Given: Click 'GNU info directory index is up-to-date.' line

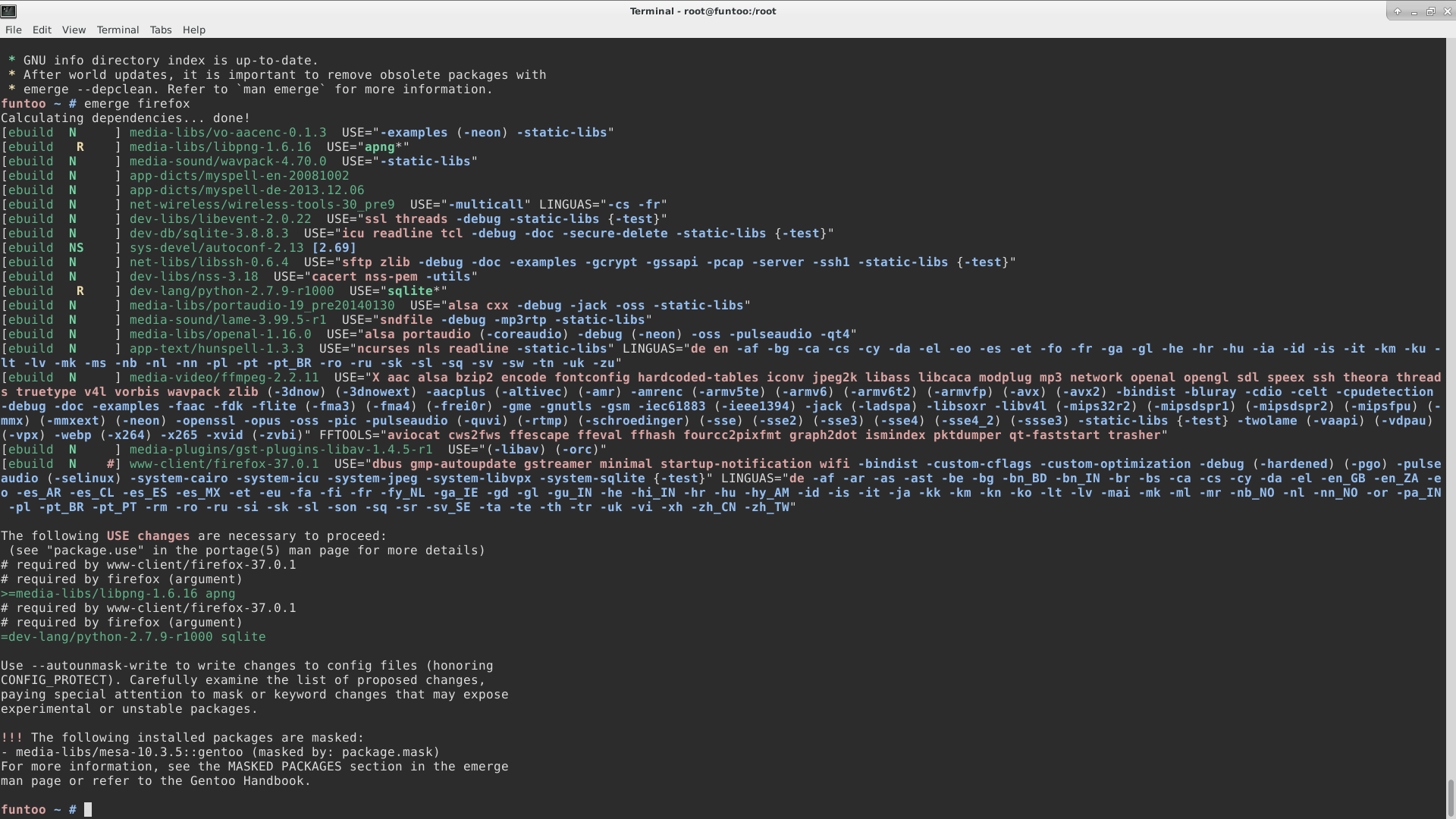Looking at the screenshot, I should coord(171,61).
